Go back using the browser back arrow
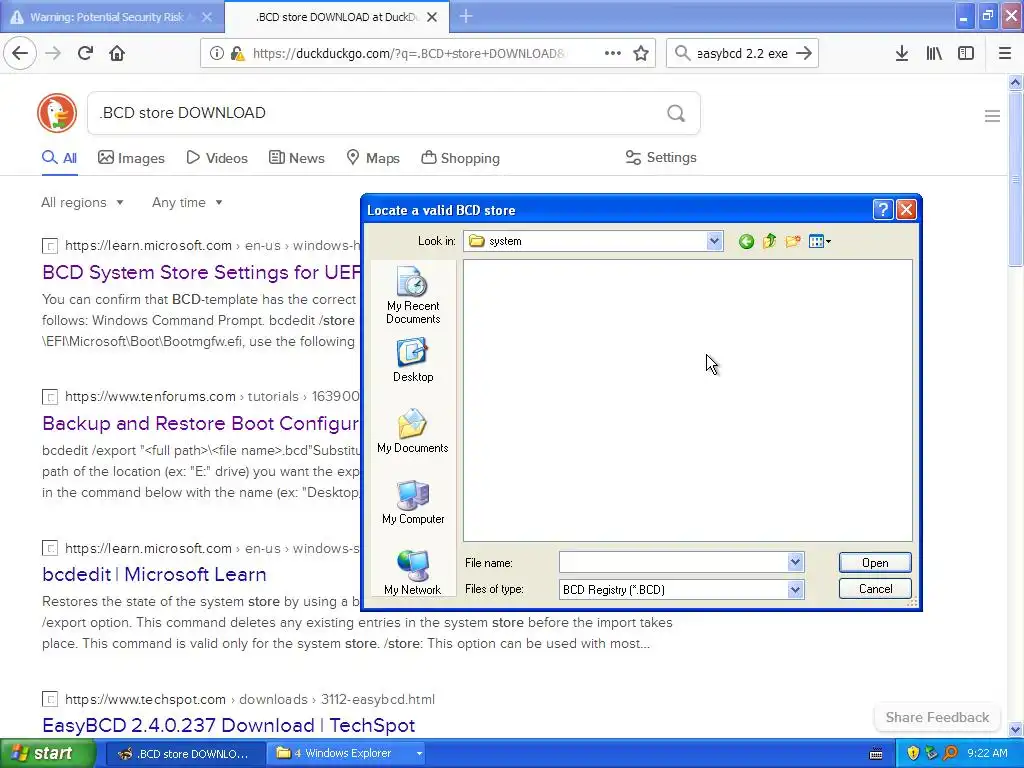1024x768 pixels. [x=20, y=53]
